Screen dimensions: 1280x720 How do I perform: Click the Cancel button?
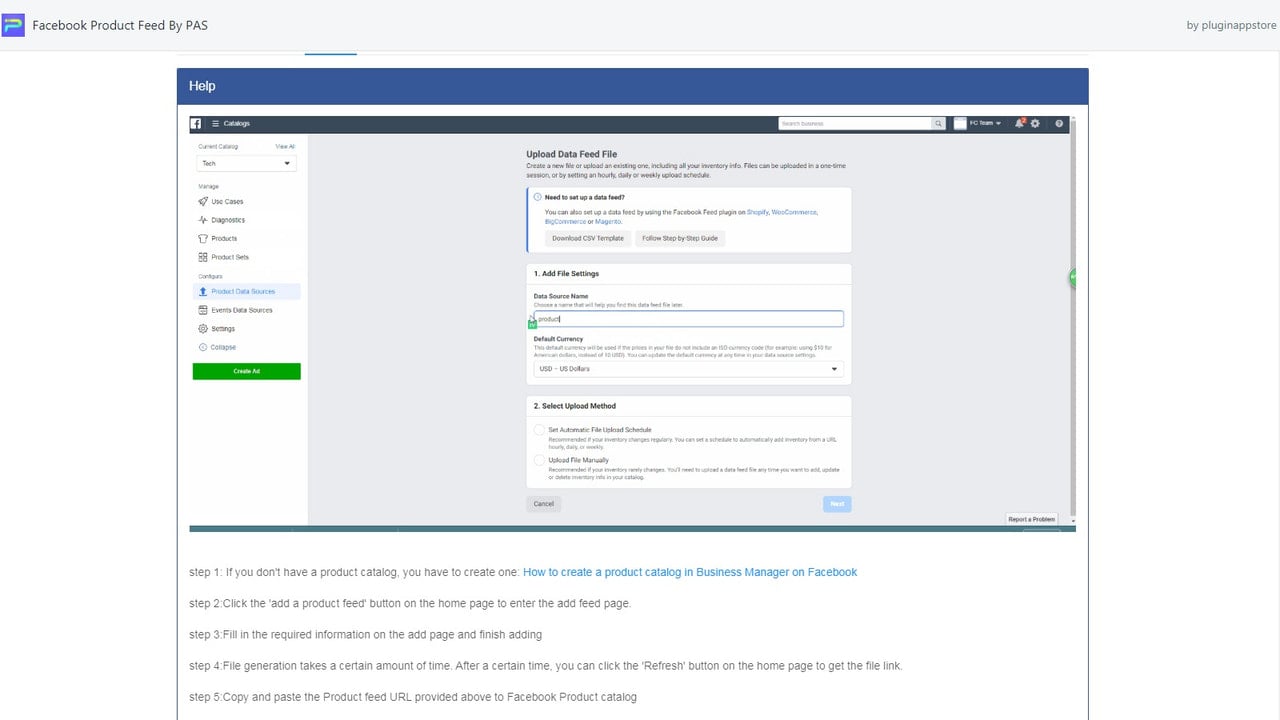(x=543, y=504)
